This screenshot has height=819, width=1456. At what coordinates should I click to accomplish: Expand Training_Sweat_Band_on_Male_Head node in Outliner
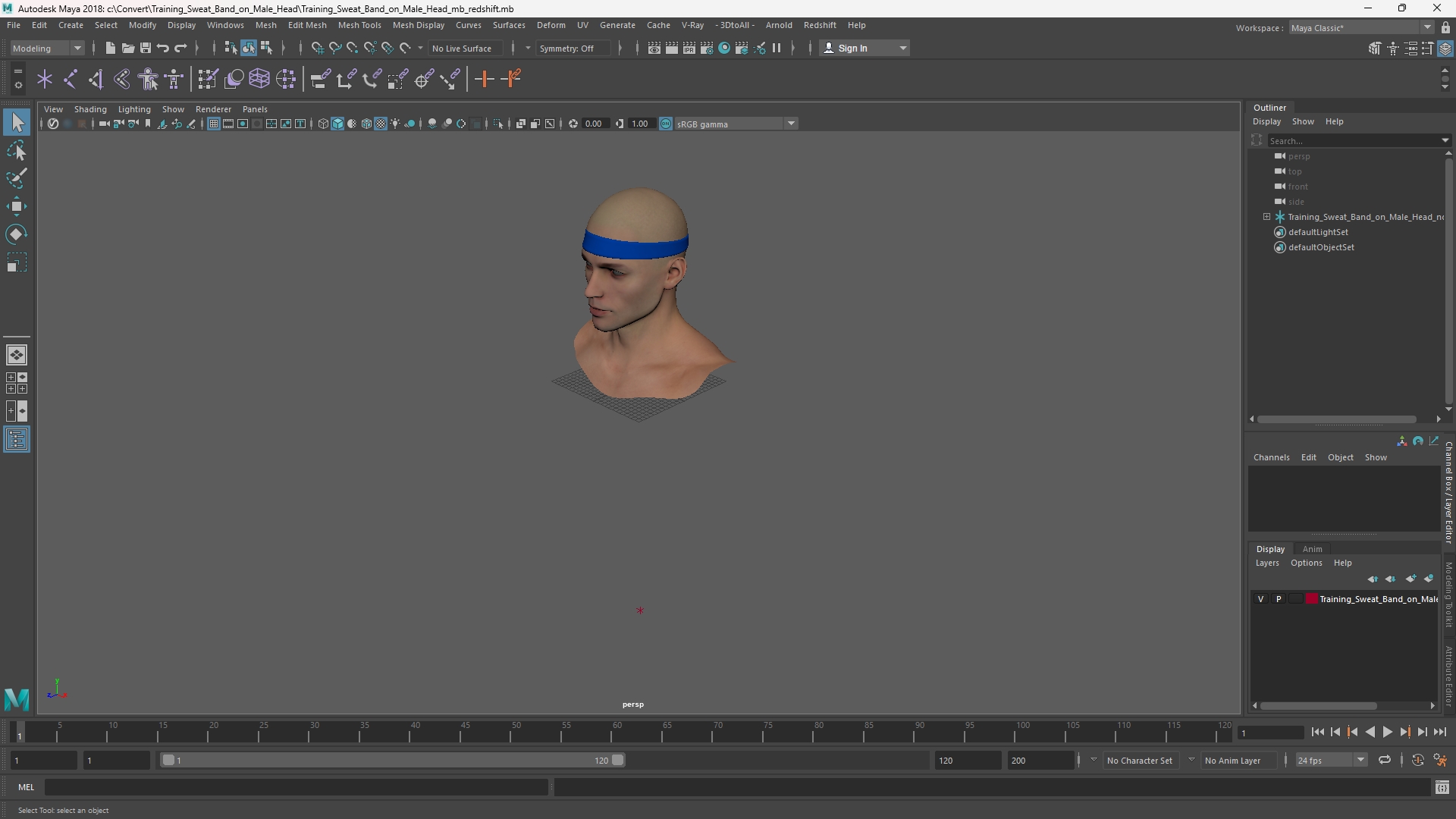point(1266,217)
